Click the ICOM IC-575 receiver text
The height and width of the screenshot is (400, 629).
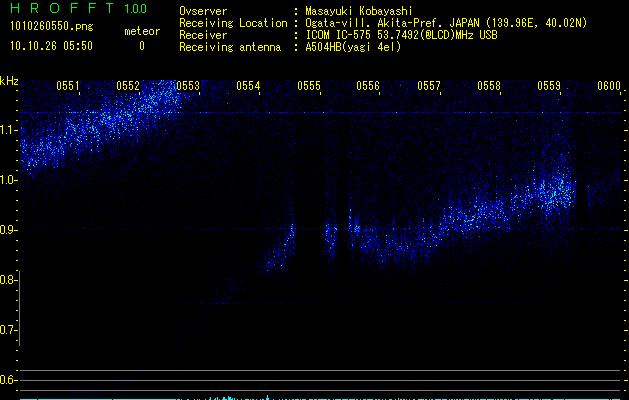pyautogui.click(x=401, y=35)
